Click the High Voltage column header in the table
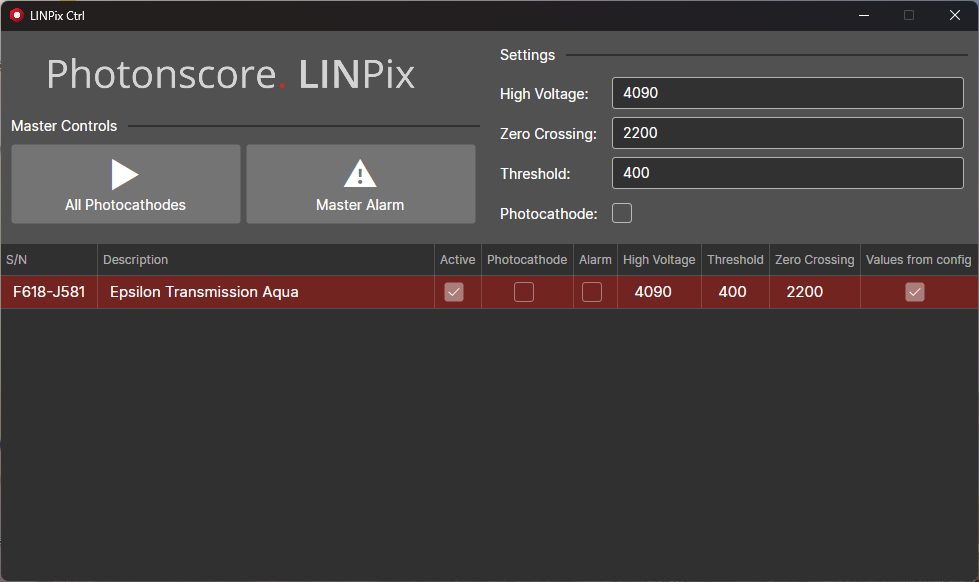Image resolution: width=979 pixels, height=582 pixels. click(659, 260)
